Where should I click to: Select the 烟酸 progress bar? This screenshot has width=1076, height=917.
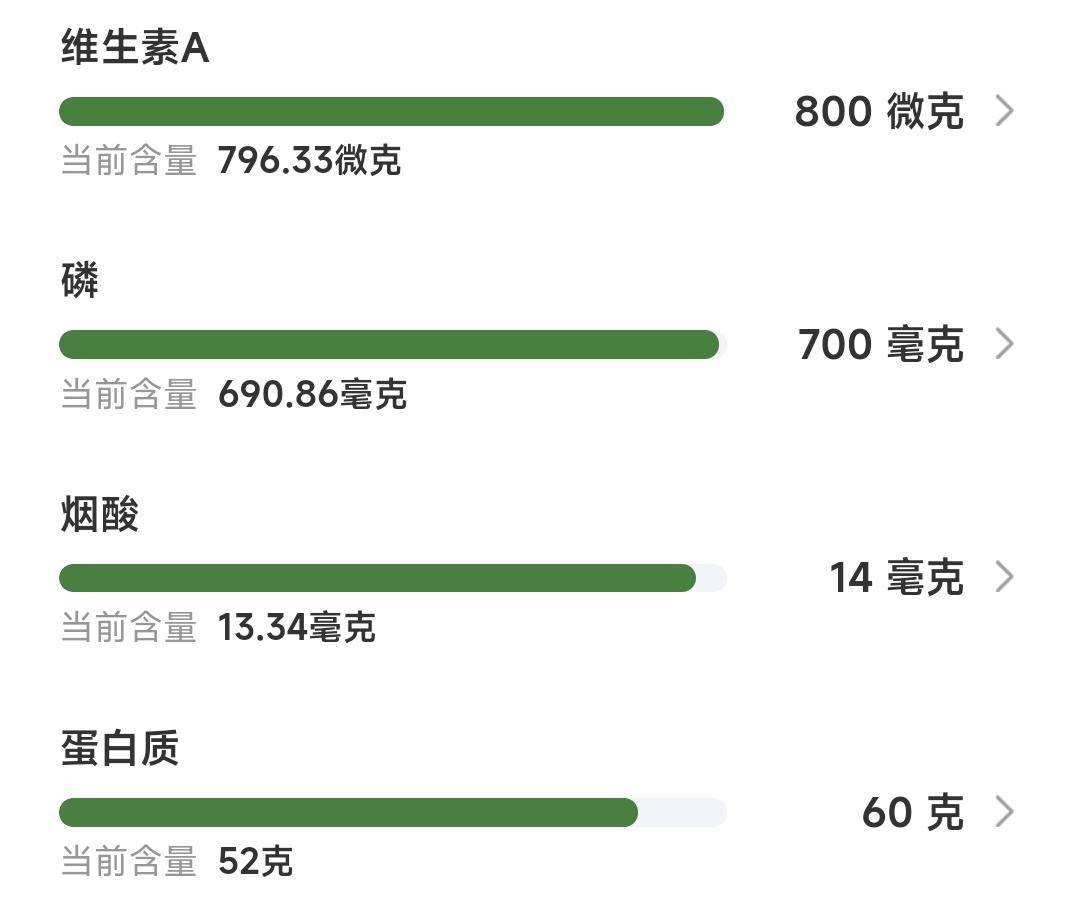(391, 578)
